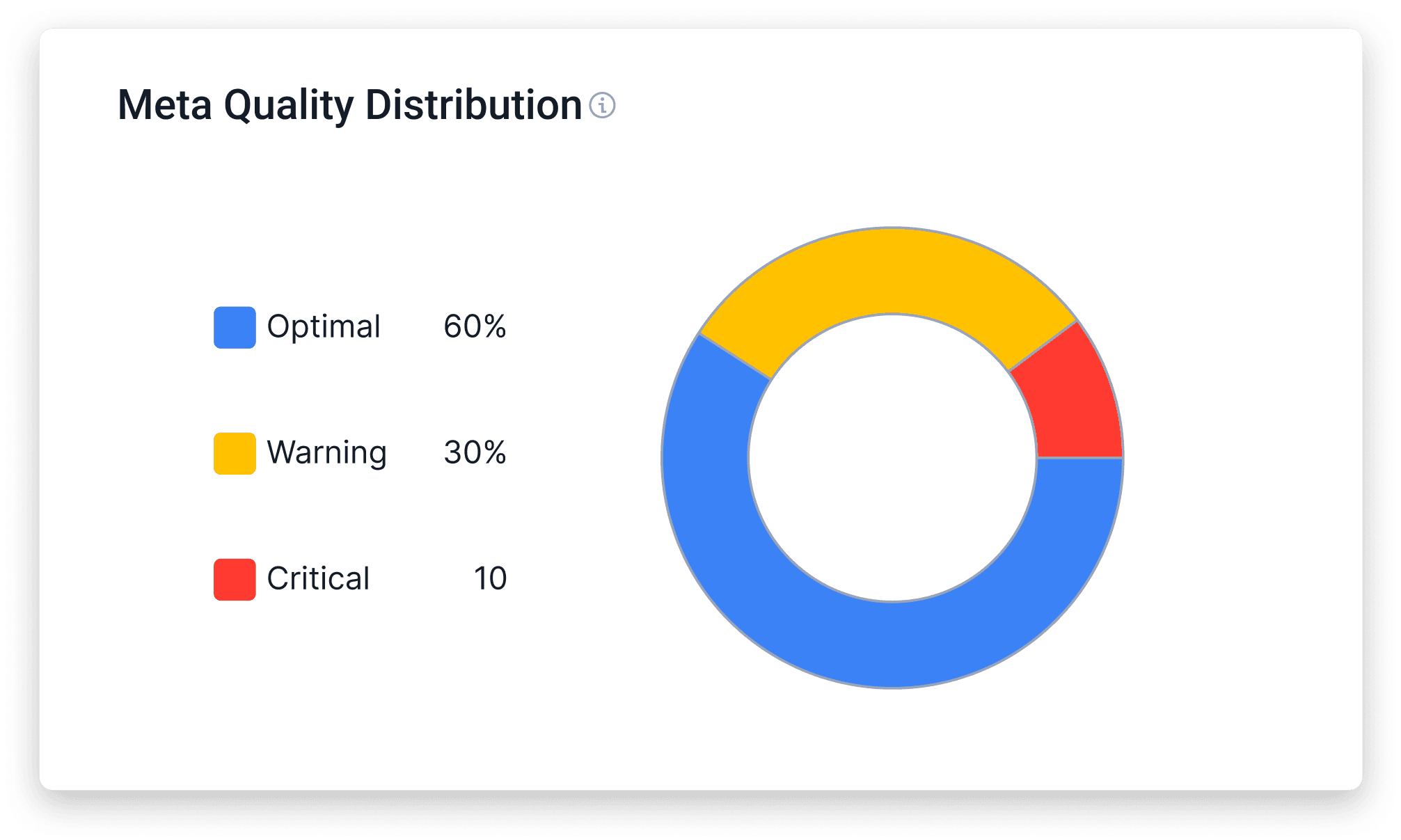Image resolution: width=1401 pixels, height=840 pixels.
Task: Click the 30% value for Warning
Action: pyautogui.click(x=475, y=453)
